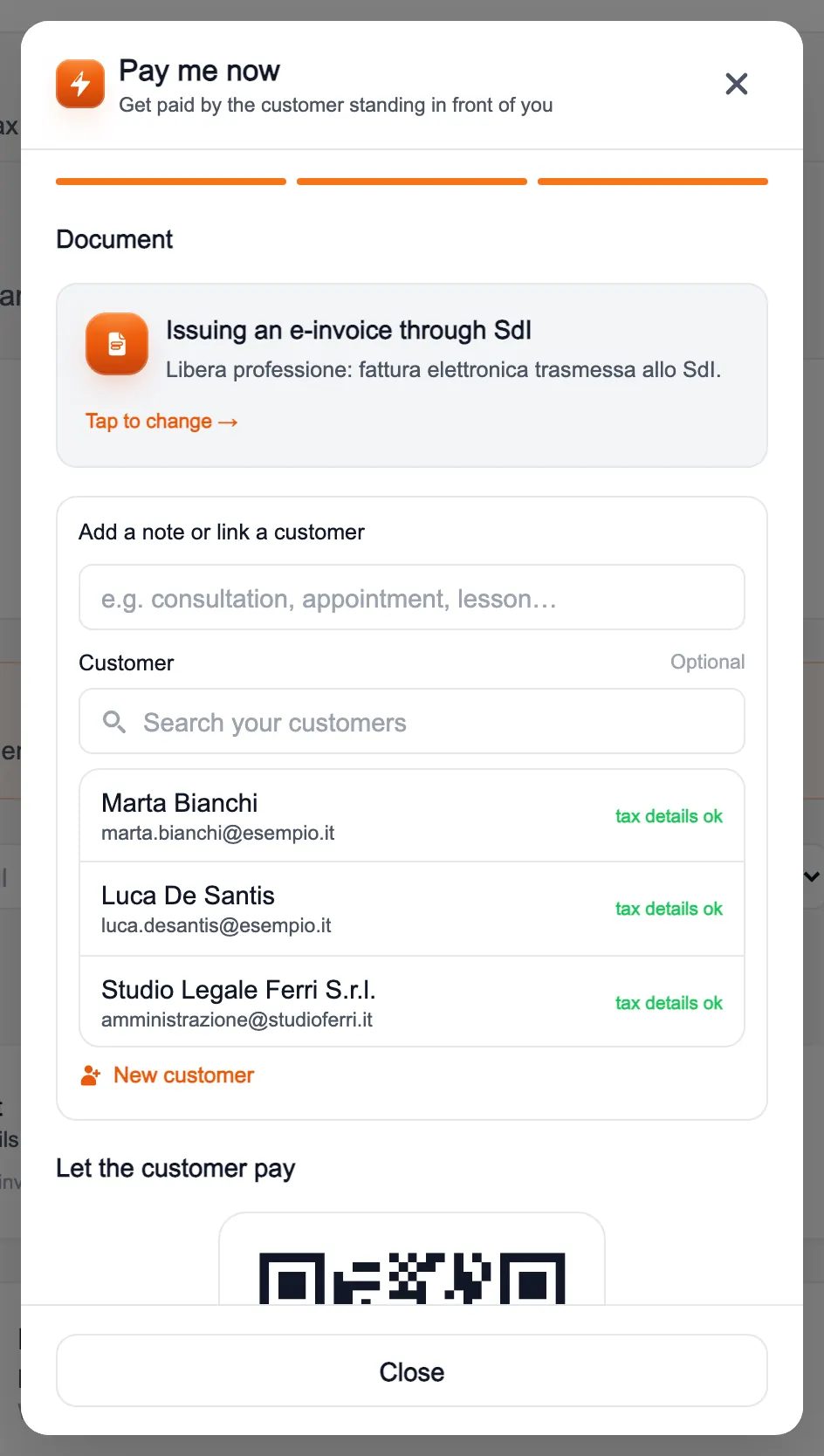Tap to change the document type
This screenshot has width=824, height=1456.
pyautogui.click(x=161, y=422)
